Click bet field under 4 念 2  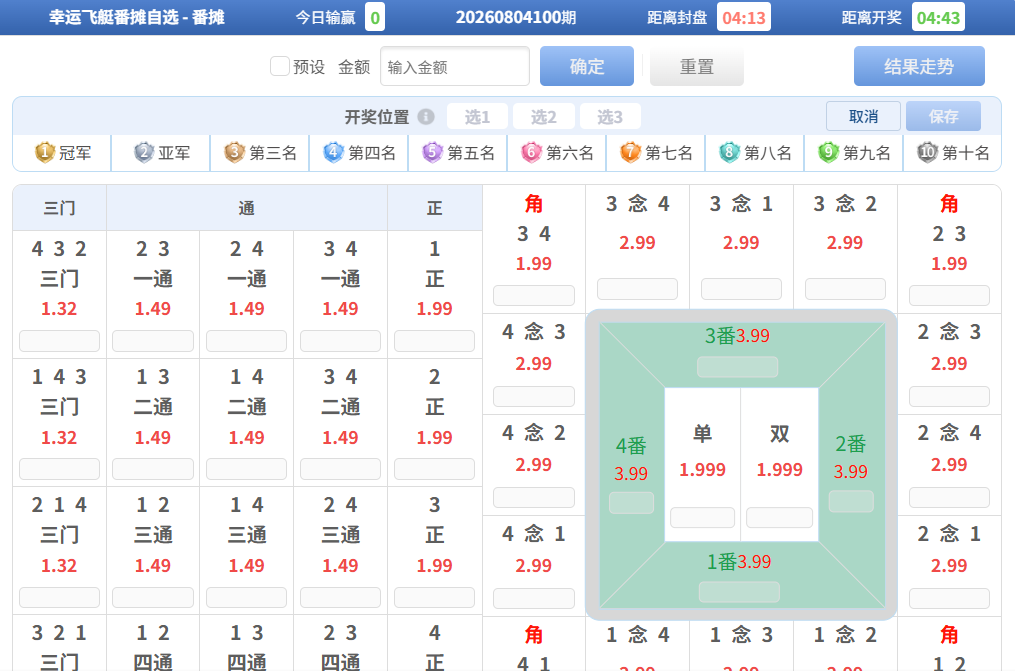pyautogui.click(x=534, y=498)
